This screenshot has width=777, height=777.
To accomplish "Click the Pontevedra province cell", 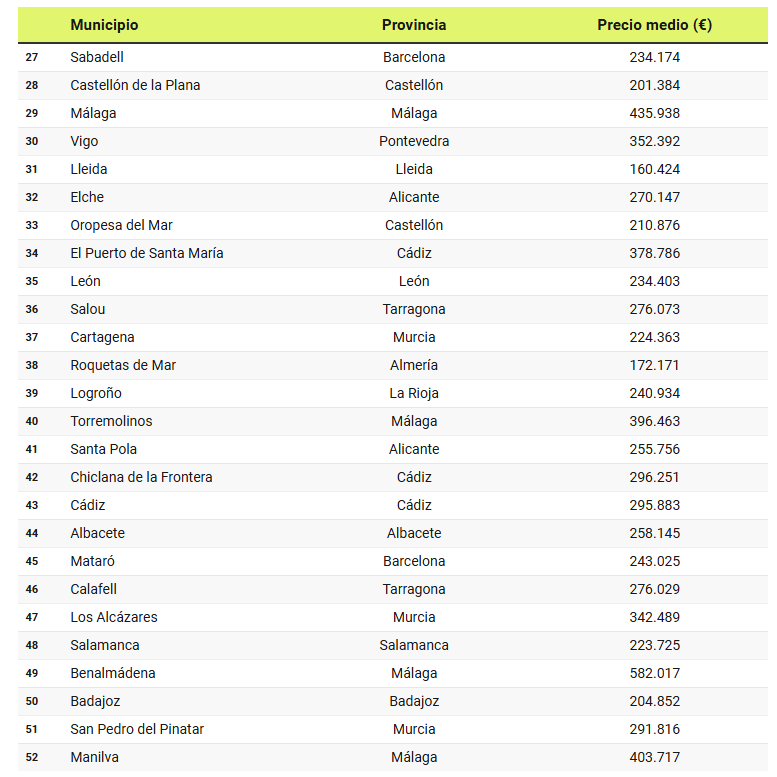I will (414, 141).
